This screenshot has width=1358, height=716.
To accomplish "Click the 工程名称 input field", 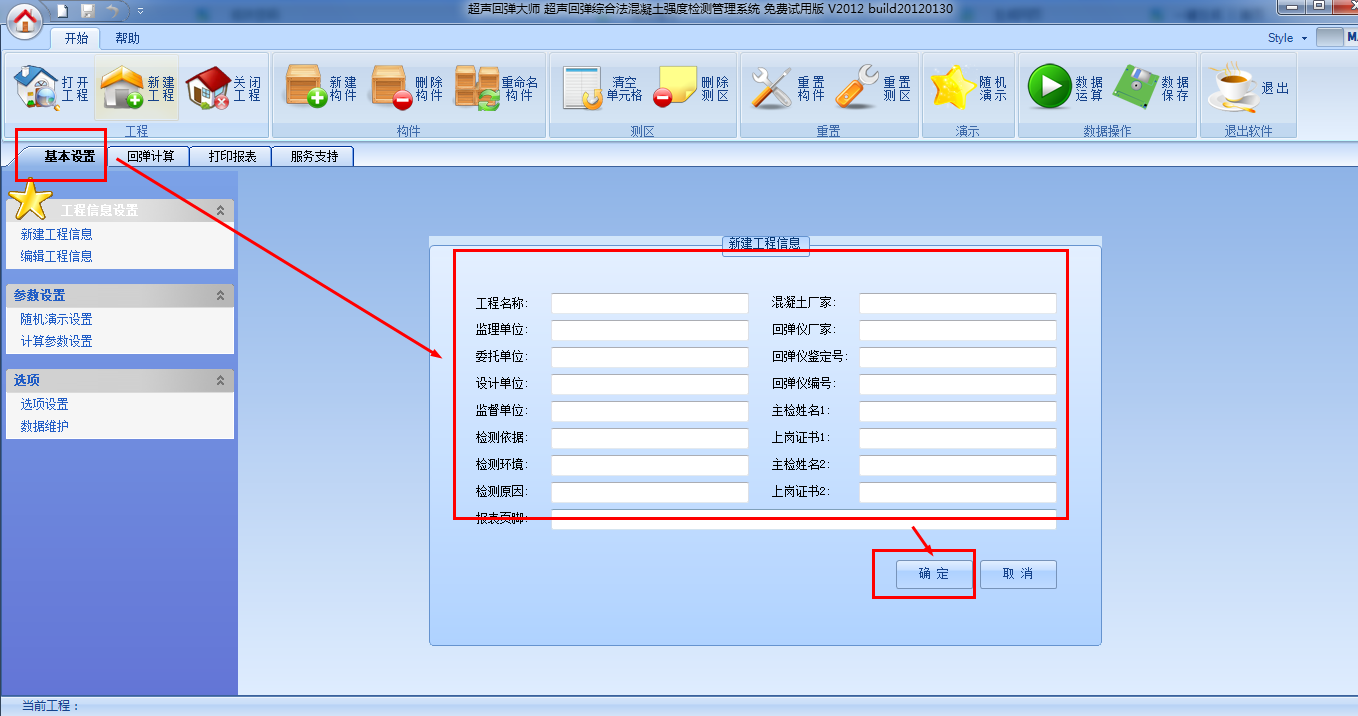I will click(x=649, y=303).
